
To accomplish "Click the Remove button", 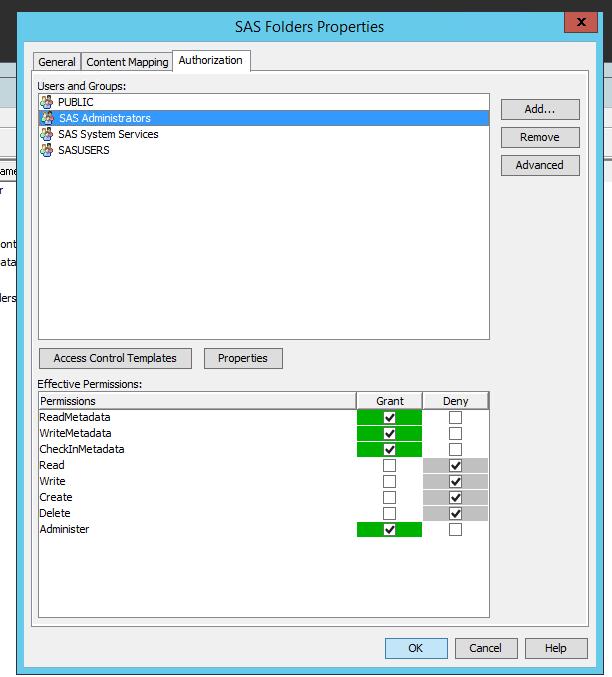I will coord(540,137).
